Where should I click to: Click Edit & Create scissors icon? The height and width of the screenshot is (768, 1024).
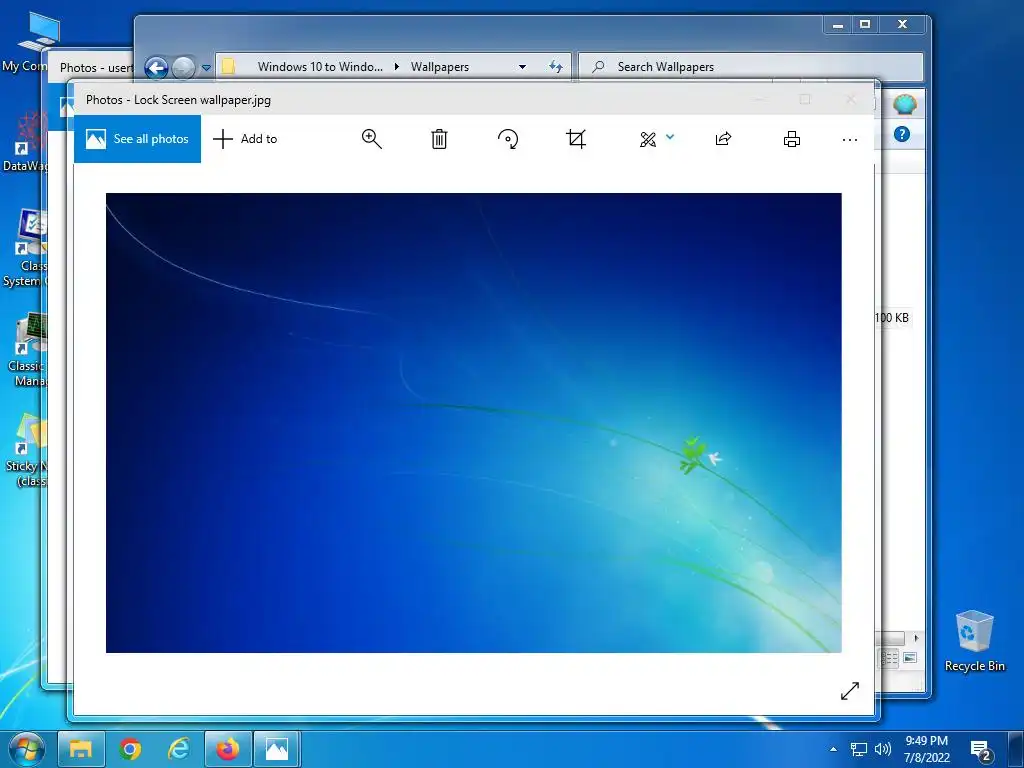point(647,139)
